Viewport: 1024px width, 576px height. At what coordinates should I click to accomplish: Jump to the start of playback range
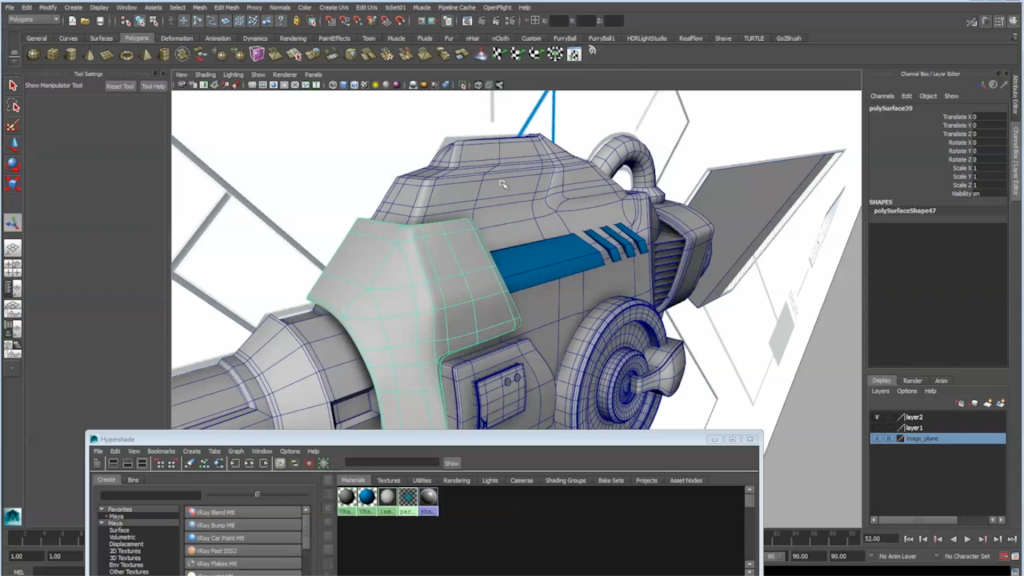[908, 539]
